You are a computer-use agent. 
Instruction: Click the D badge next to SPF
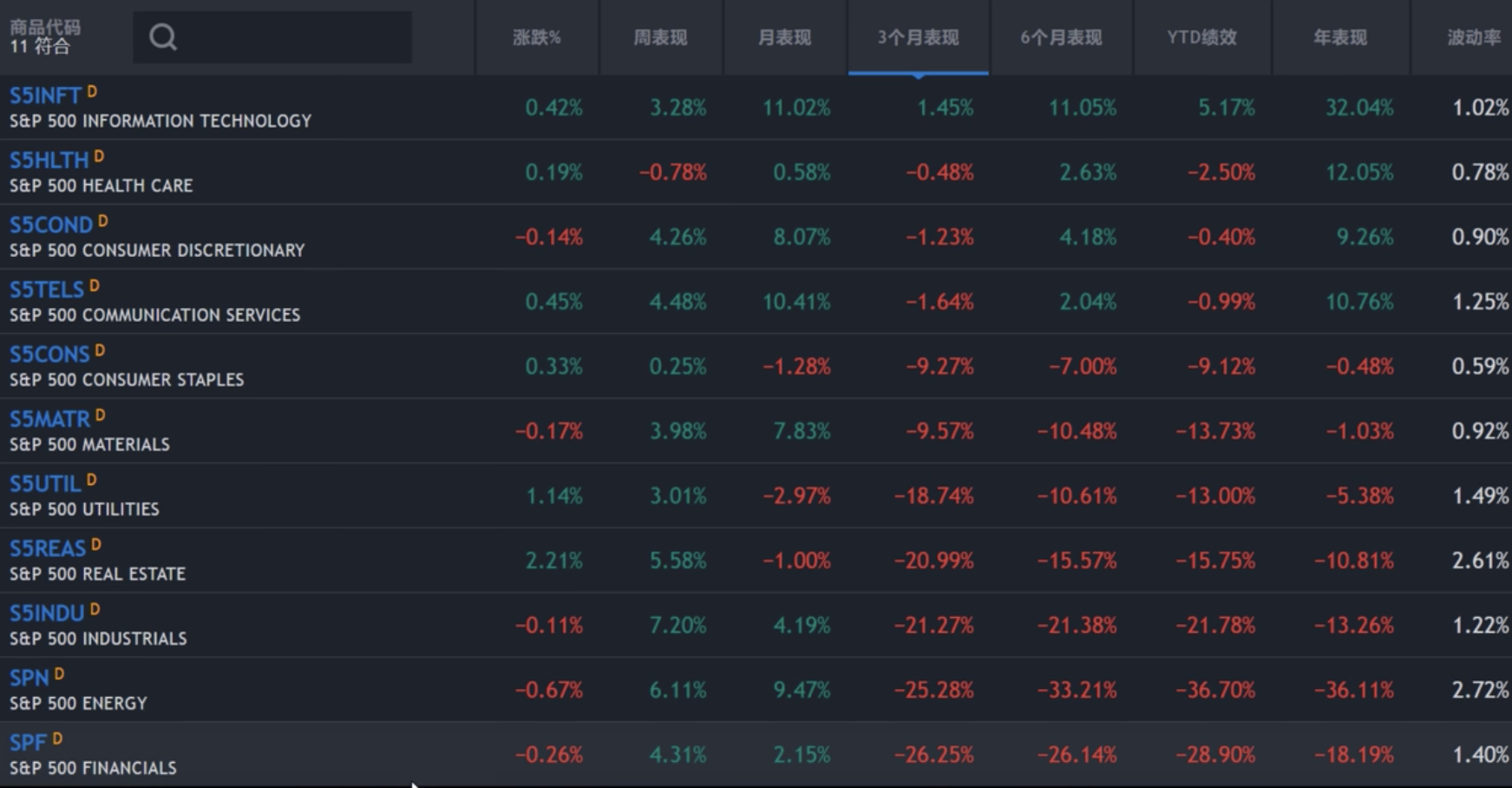[x=57, y=739]
